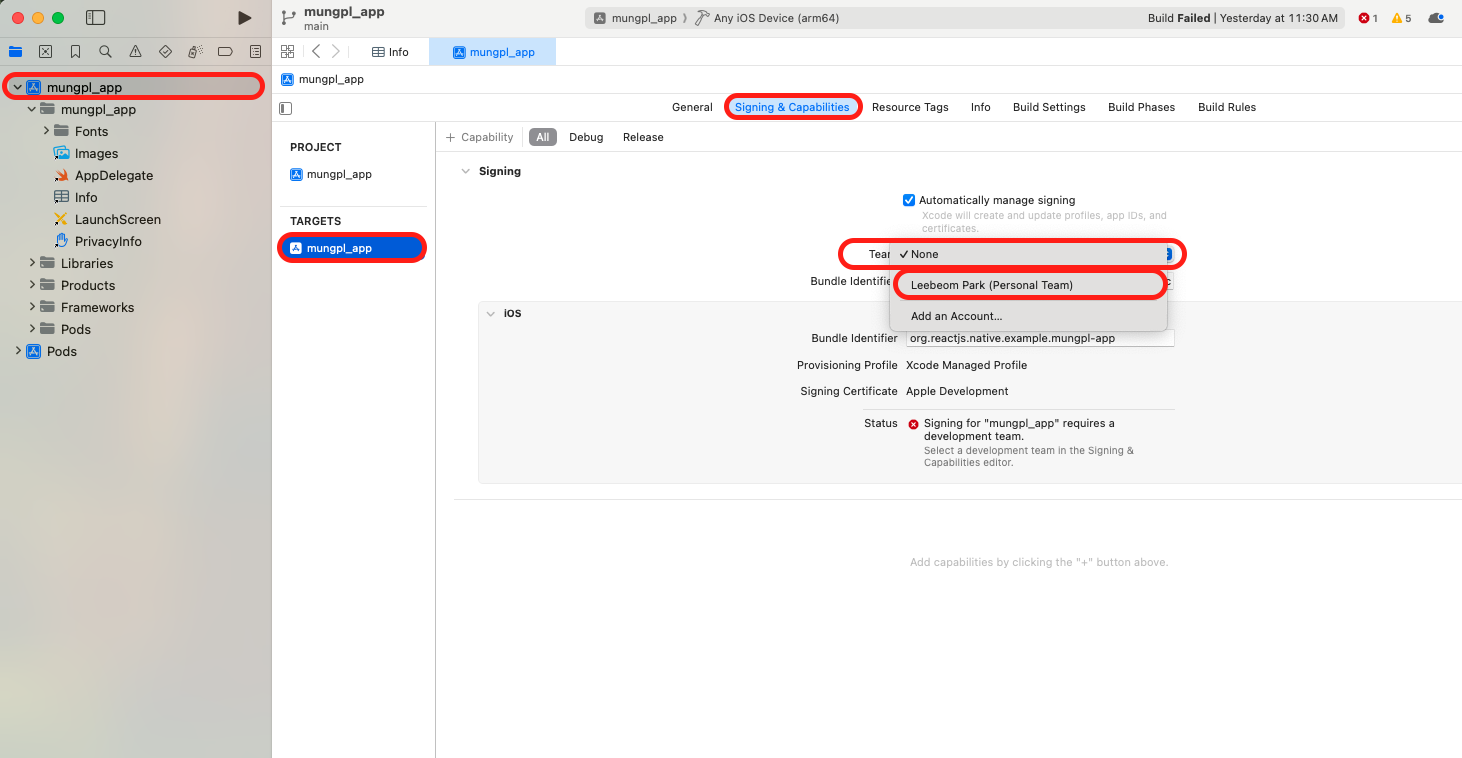1462x758 pixels.
Task: Click the iOS Bundle Identifier field
Action: point(1039,338)
